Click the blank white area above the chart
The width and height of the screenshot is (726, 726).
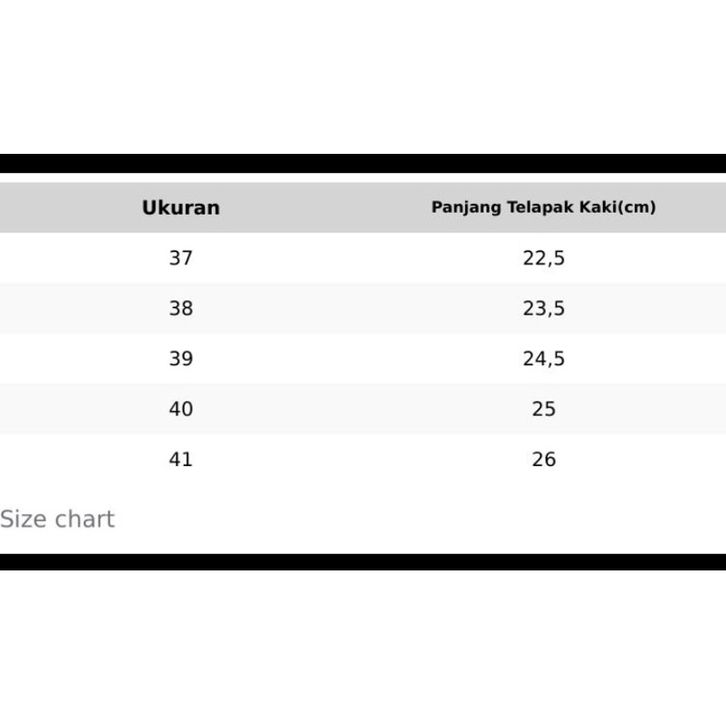[x=363, y=75]
